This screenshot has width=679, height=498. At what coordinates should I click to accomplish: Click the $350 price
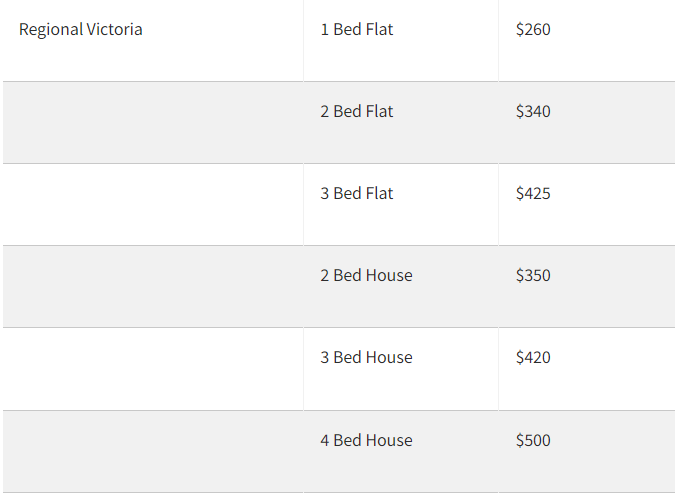pyautogui.click(x=533, y=275)
